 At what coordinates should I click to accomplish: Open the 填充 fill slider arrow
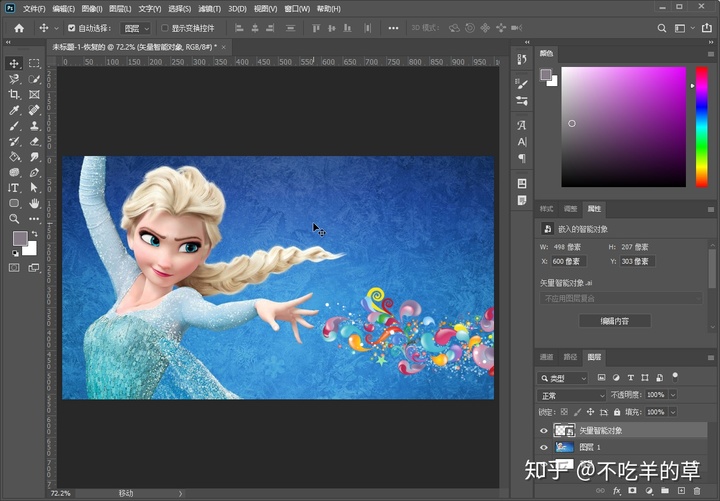pyautogui.click(x=673, y=412)
